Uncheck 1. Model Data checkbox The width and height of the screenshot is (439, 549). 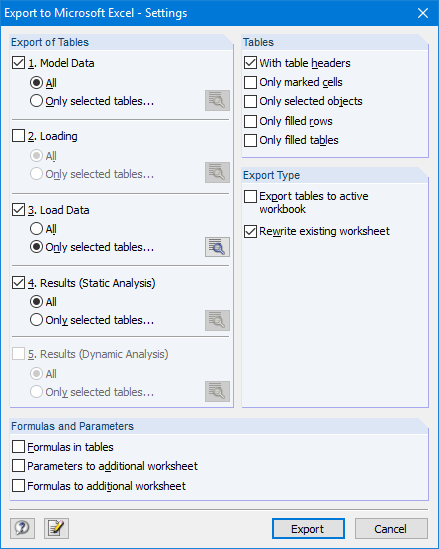[x=18, y=63]
